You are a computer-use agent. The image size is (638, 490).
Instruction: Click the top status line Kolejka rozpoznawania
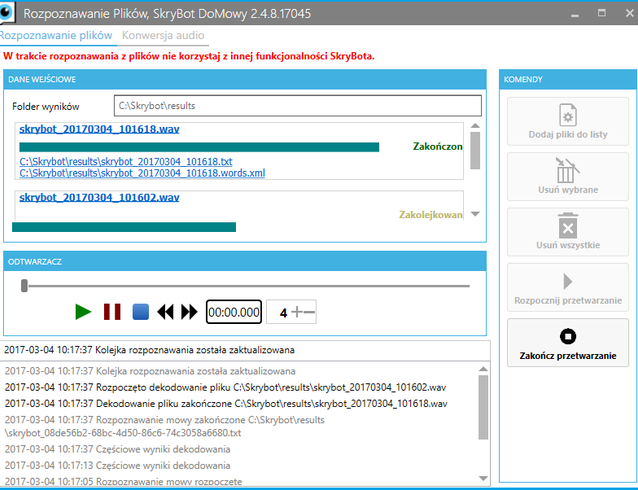pyautogui.click(x=149, y=350)
